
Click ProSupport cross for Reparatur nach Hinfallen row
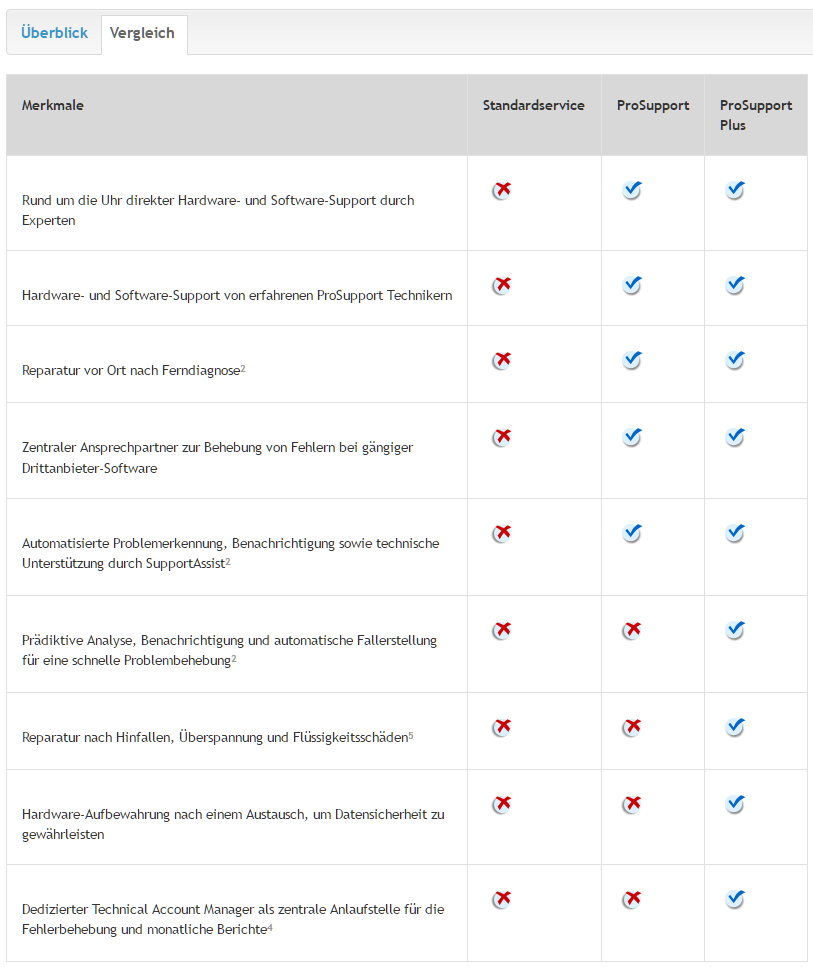tap(632, 727)
